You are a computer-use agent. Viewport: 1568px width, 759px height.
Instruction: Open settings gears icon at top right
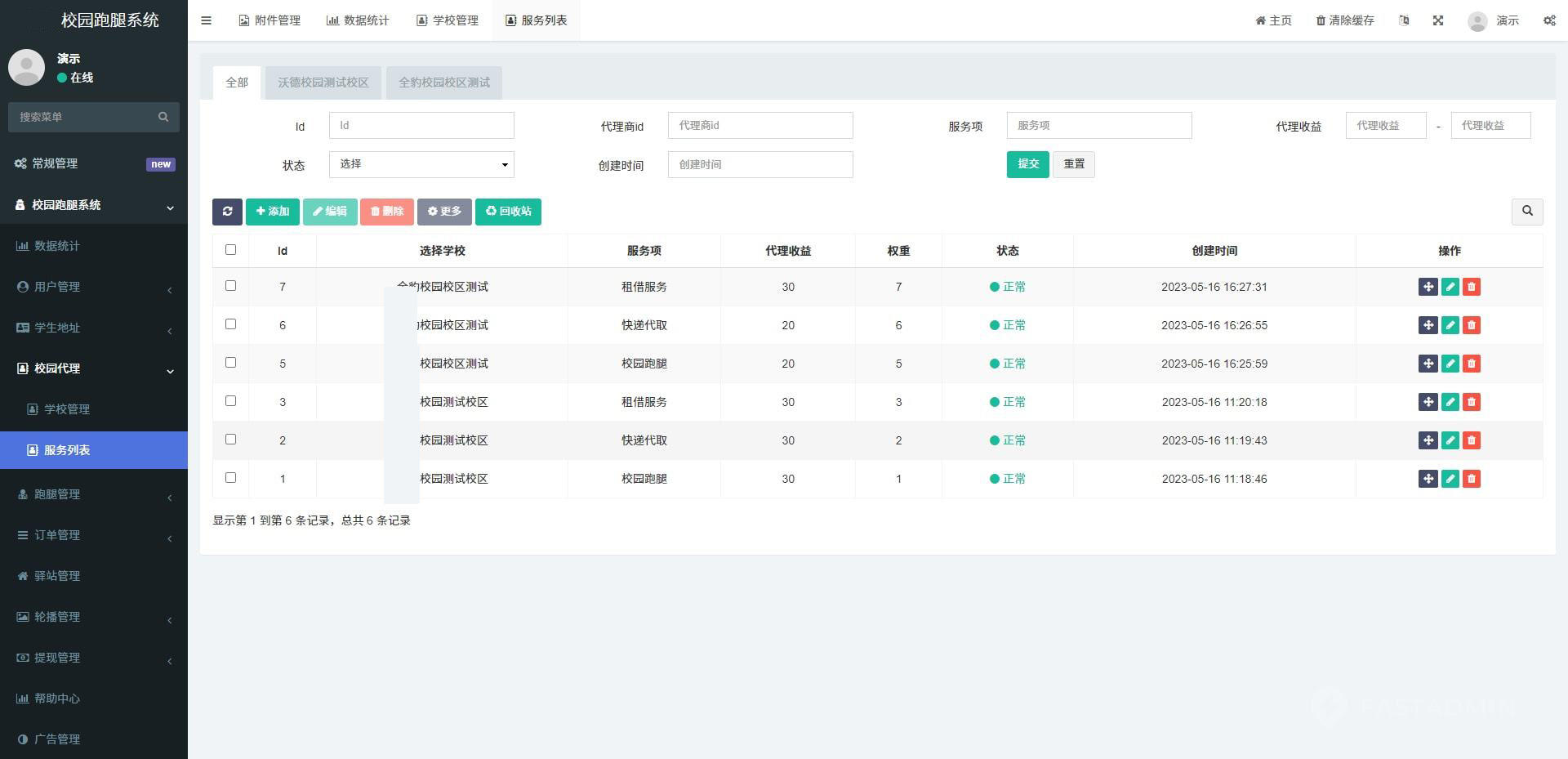click(x=1548, y=20)
